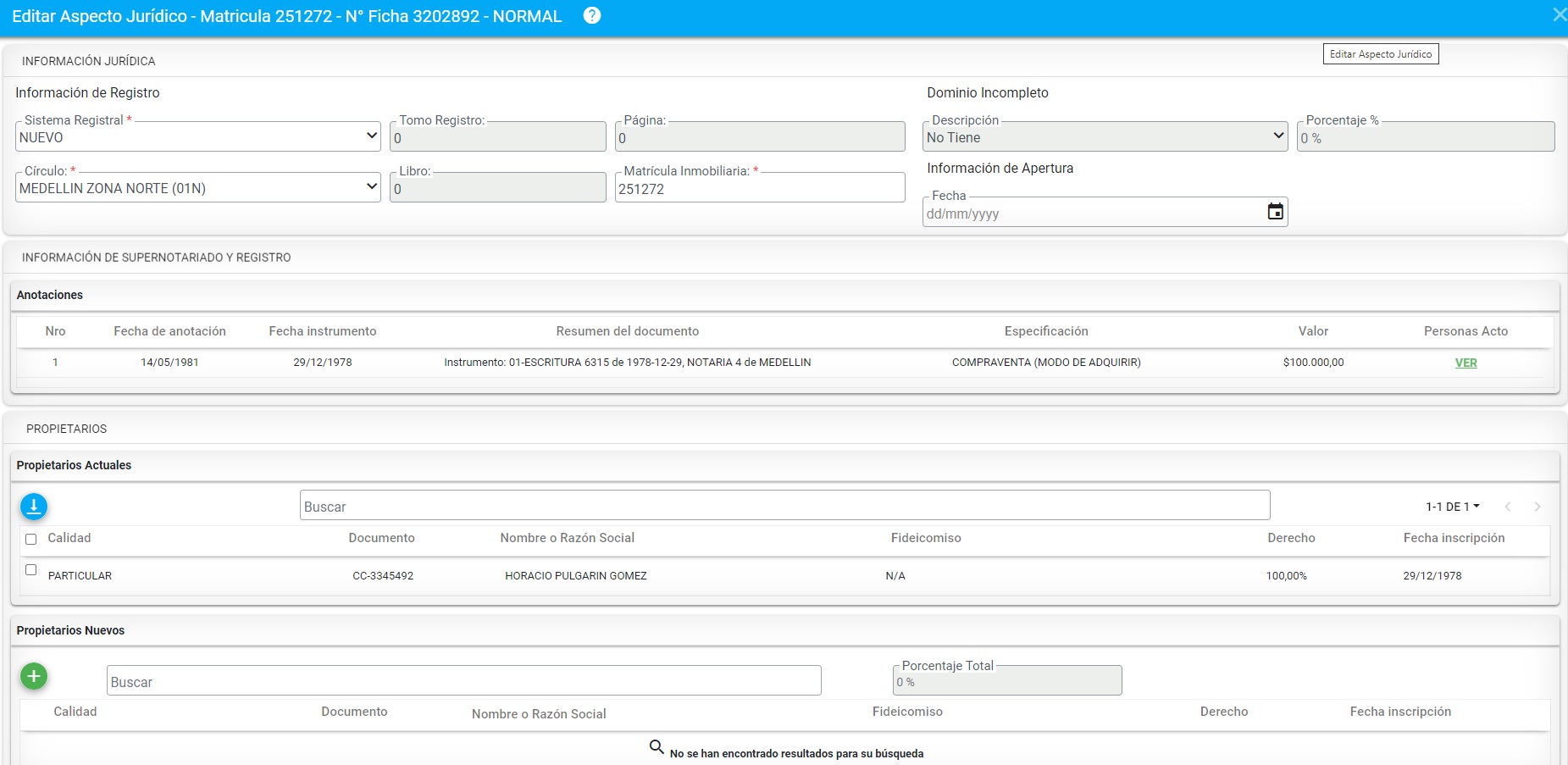Viewport: 1568px width, 765px height.
Task: Click the Libro input field
Action: [498, 187]
